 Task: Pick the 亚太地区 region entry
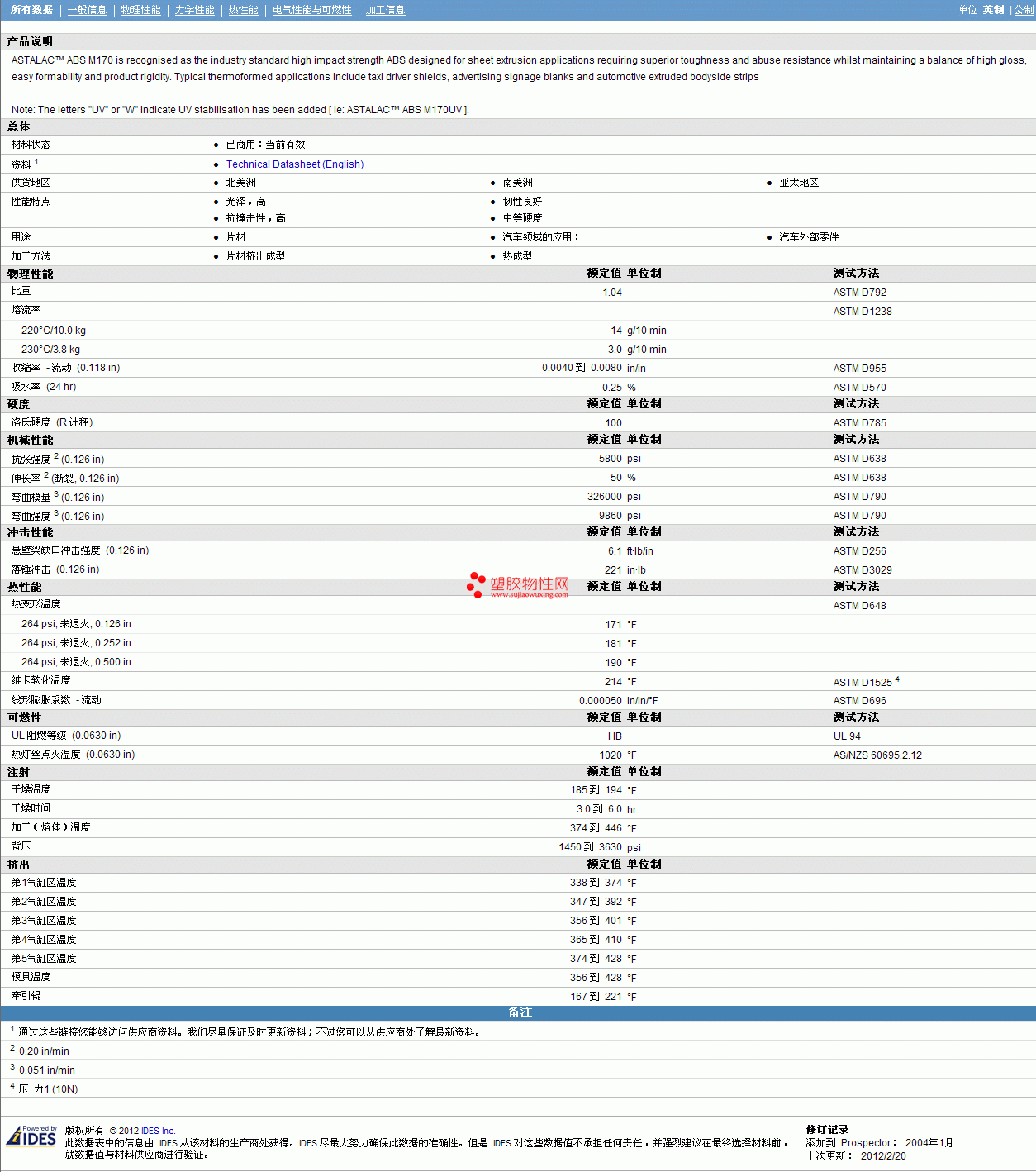pyautogui.click(x=799, y=183)
